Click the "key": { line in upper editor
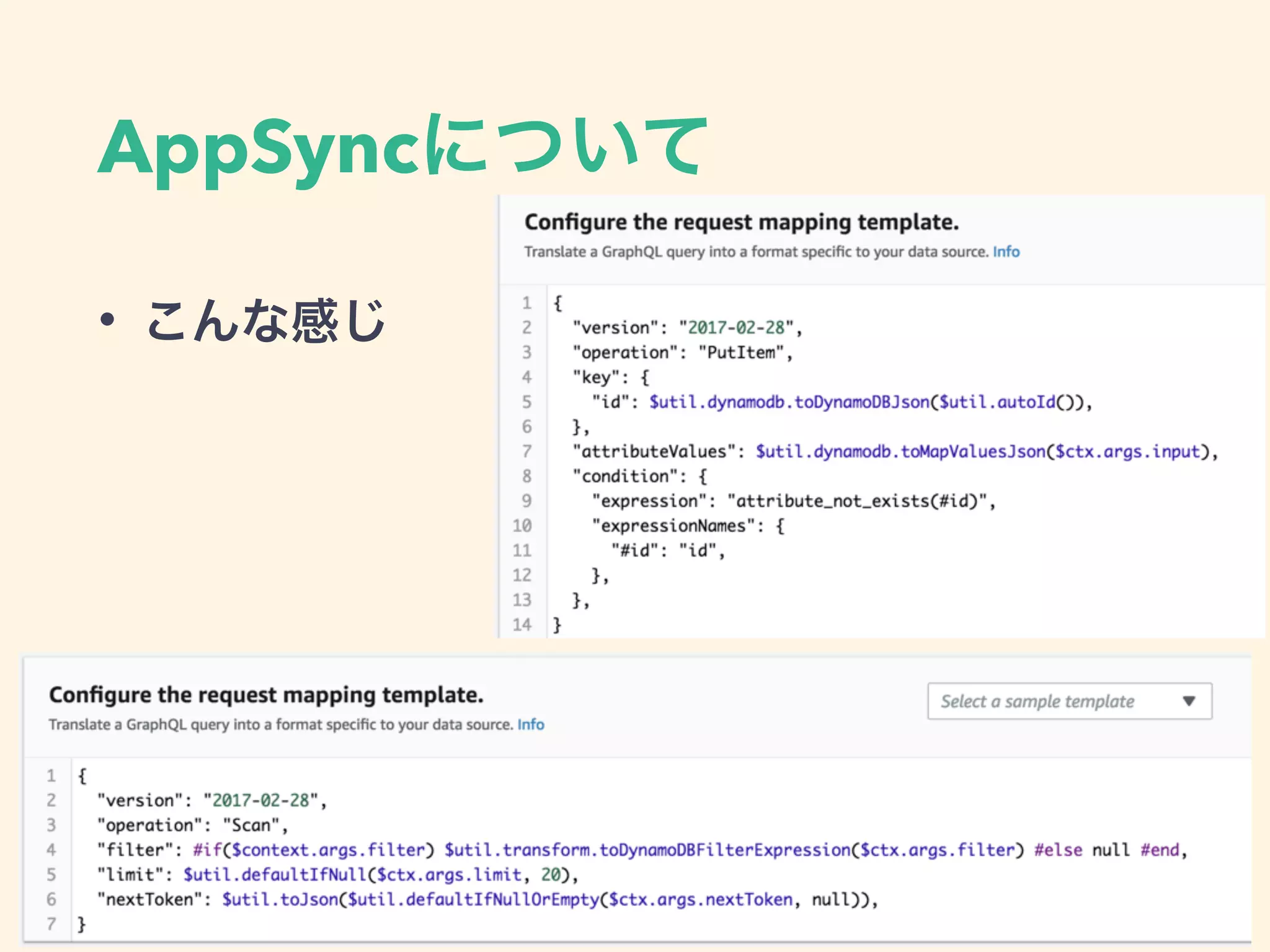Viewport: 1270px width, 952px height. [611, 377]
